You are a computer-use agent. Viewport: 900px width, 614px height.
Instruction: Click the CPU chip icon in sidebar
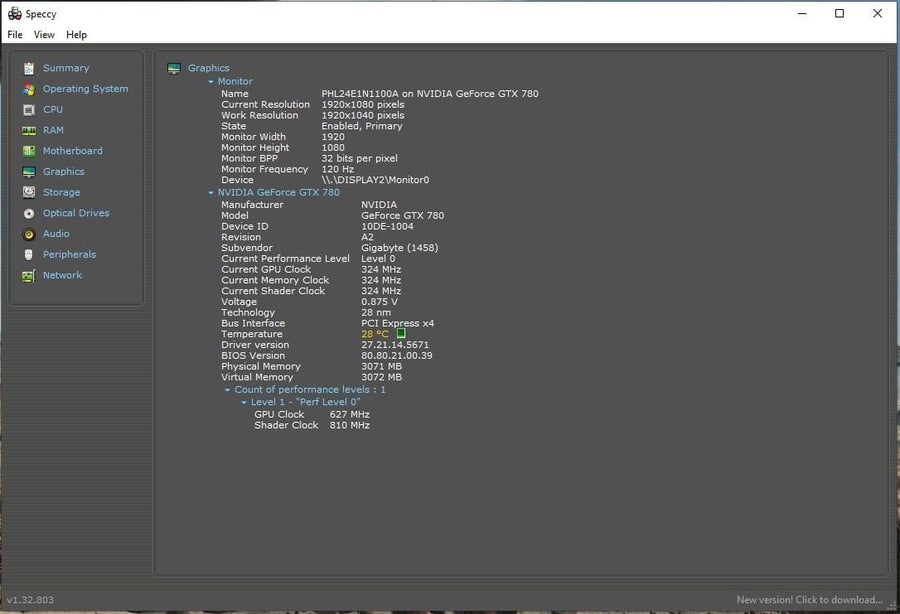click(x=29, y=110)
